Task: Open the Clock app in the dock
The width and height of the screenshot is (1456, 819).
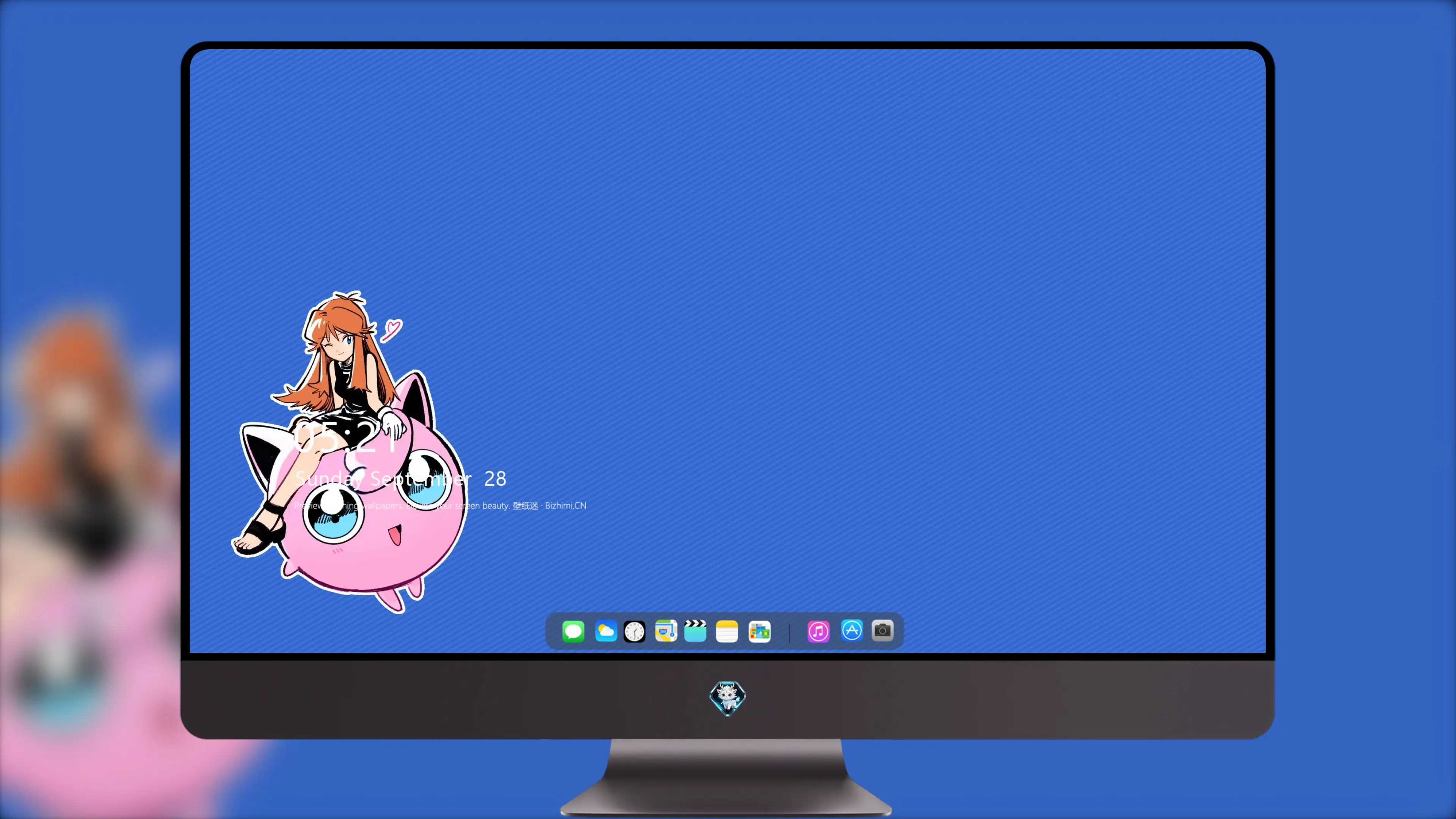Action: pyautogui.click(x=634, y=631)
